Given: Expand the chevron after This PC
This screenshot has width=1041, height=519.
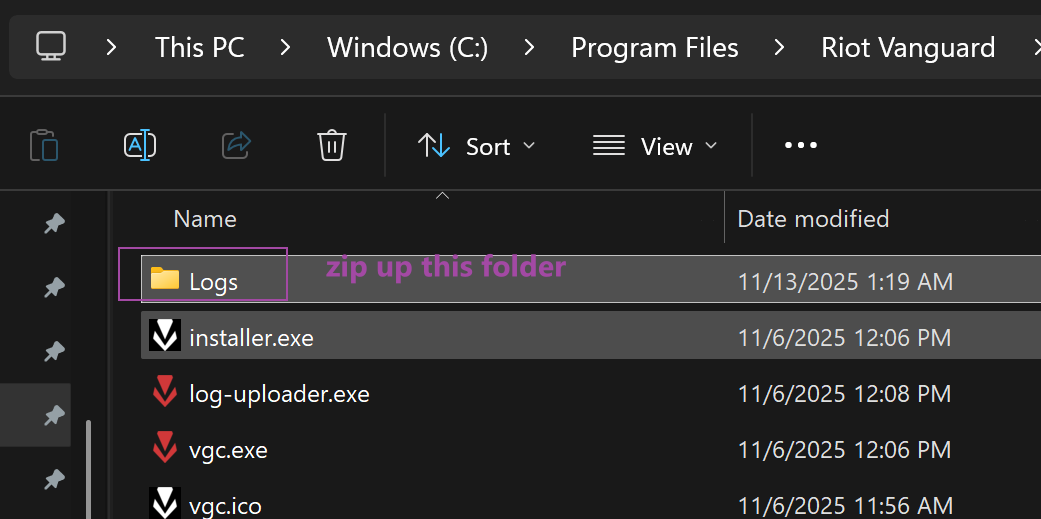Looking at the screenshot, I should [286, 47].
